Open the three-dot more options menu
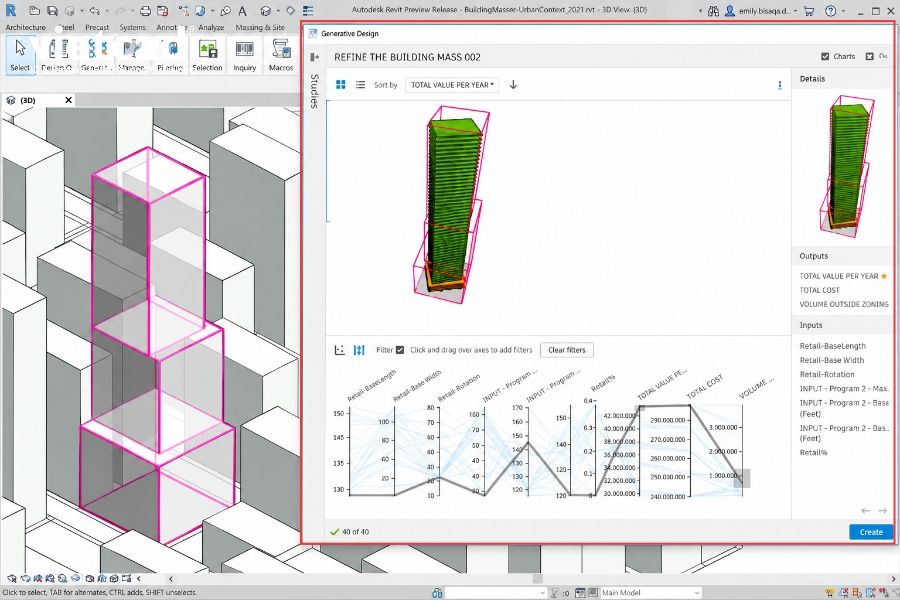The width and height of the screenshot is (900, 600). click(x=779, y=85)
